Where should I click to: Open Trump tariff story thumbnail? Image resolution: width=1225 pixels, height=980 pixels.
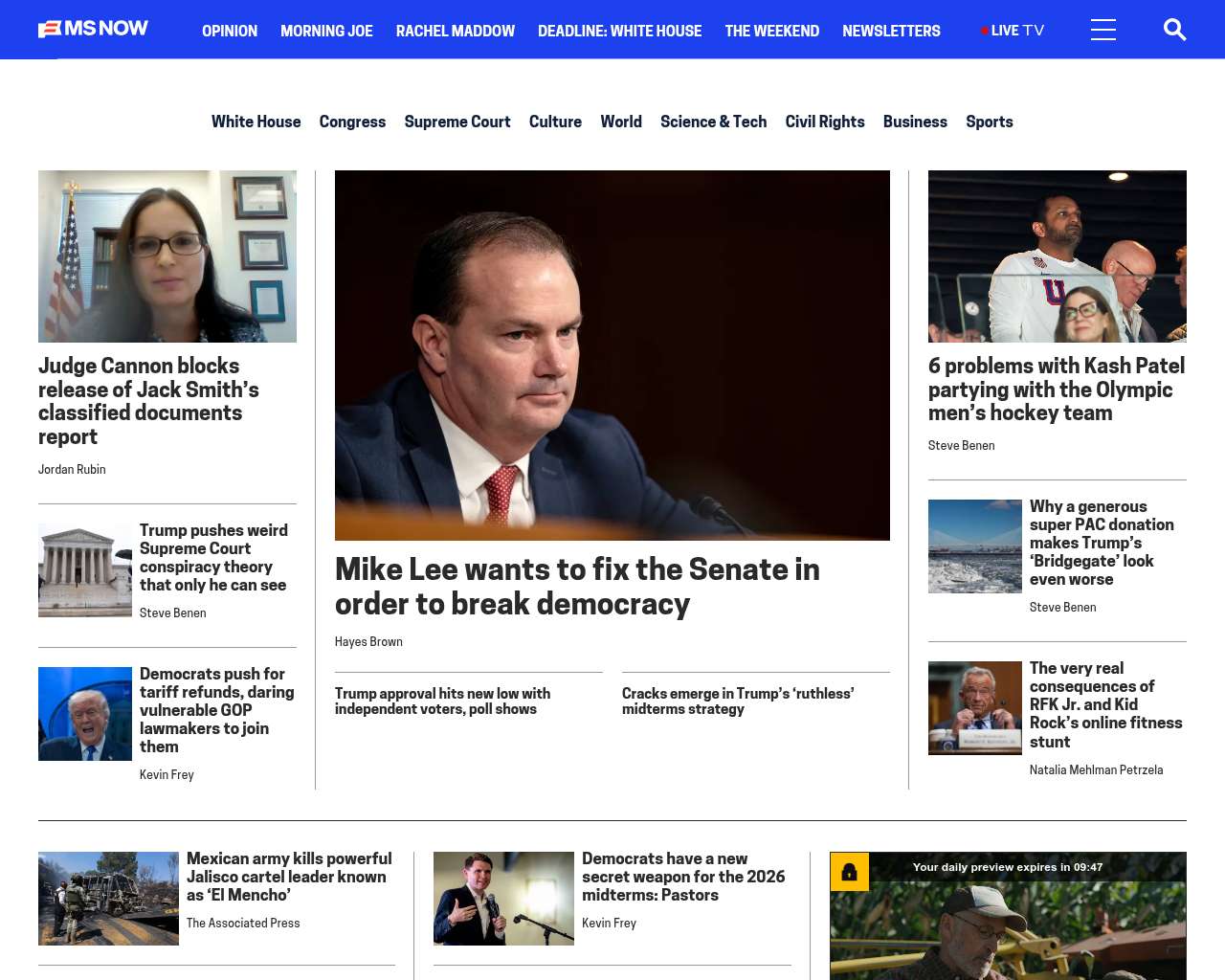(85, 714)
